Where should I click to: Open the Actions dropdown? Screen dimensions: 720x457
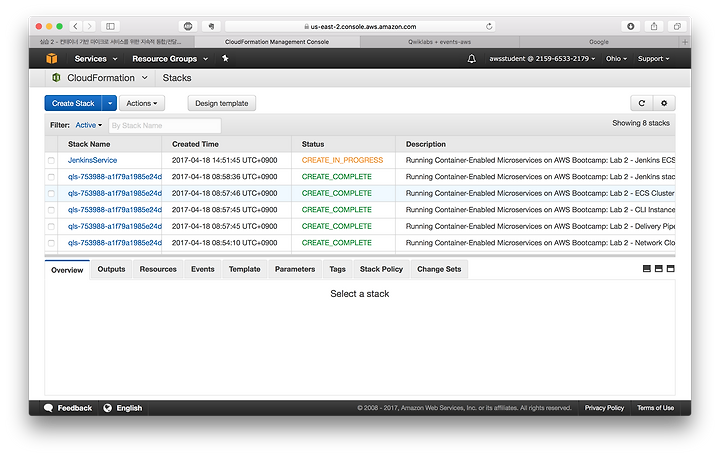pos(142,103)
